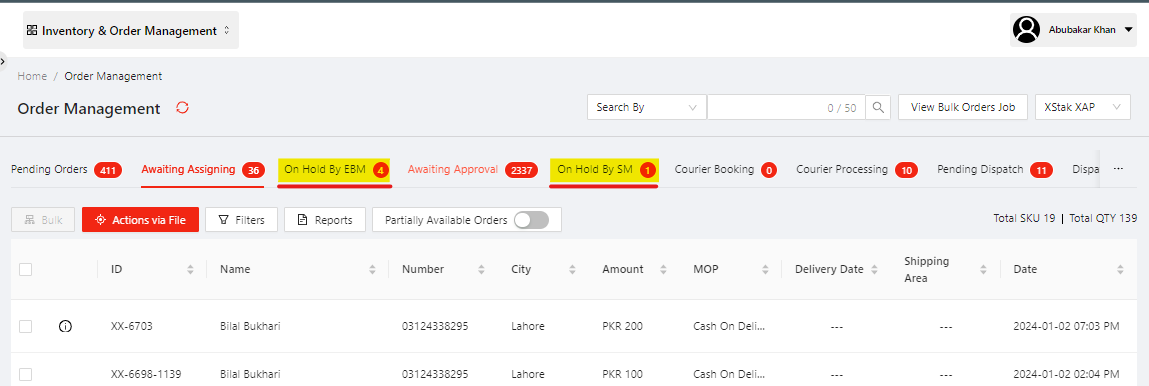1149x386 pixels.
Task: Click the red refresh icon beside Order Management
Action: [x=182, y=108]
